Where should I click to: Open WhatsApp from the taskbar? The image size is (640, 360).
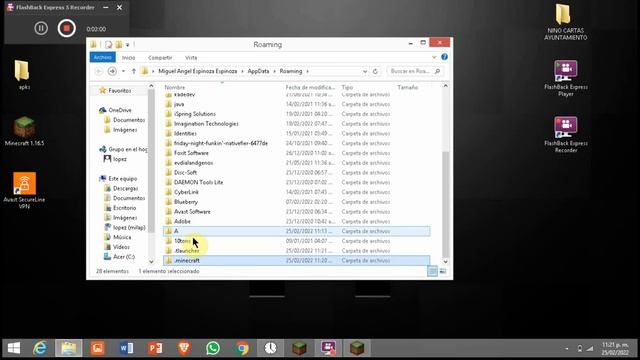pos(213,348)
